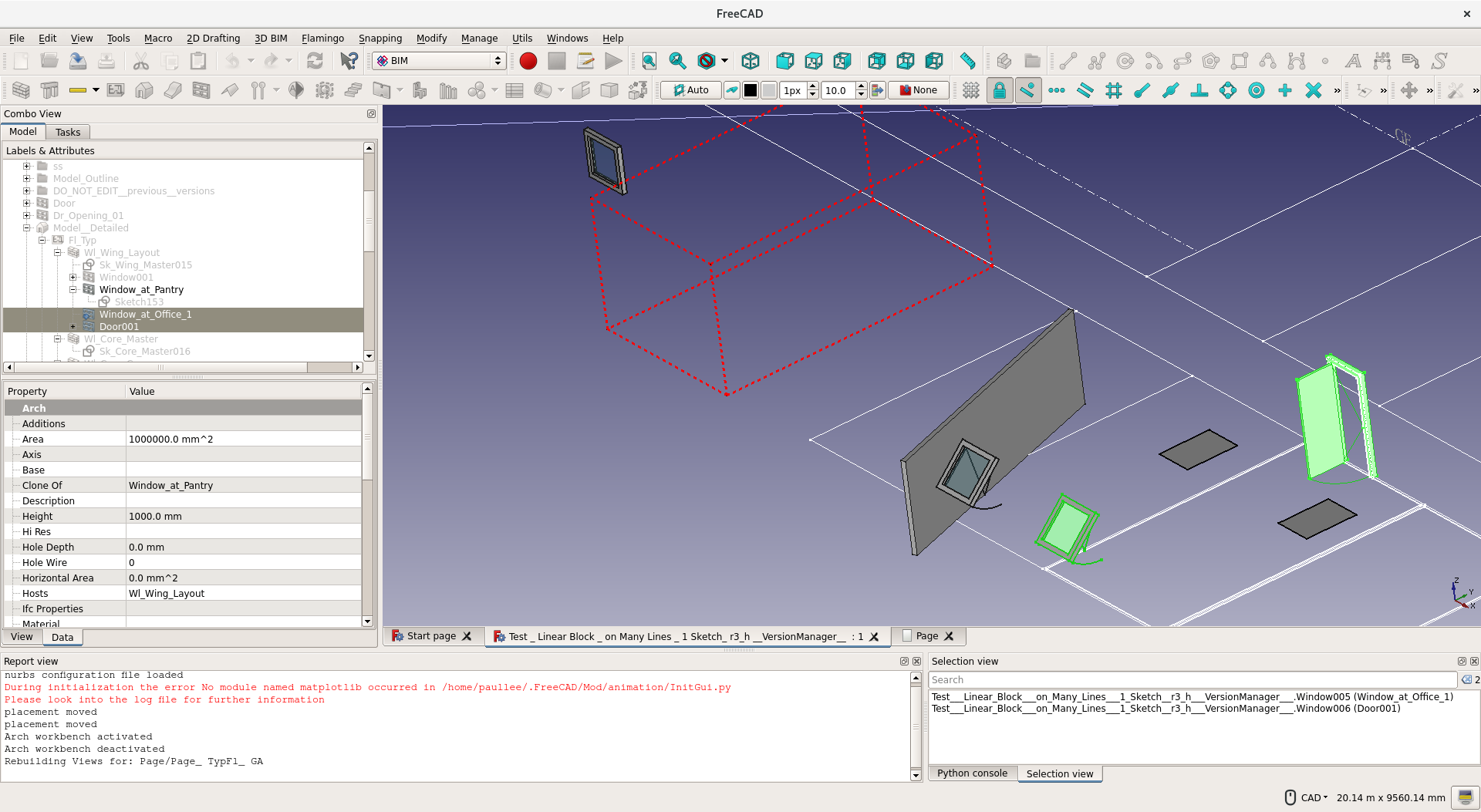The width and height of the screenshot is (1481, 812).
Task: Click the Apply current style icon
Action: pyautogui.click(x=878, y=90)
